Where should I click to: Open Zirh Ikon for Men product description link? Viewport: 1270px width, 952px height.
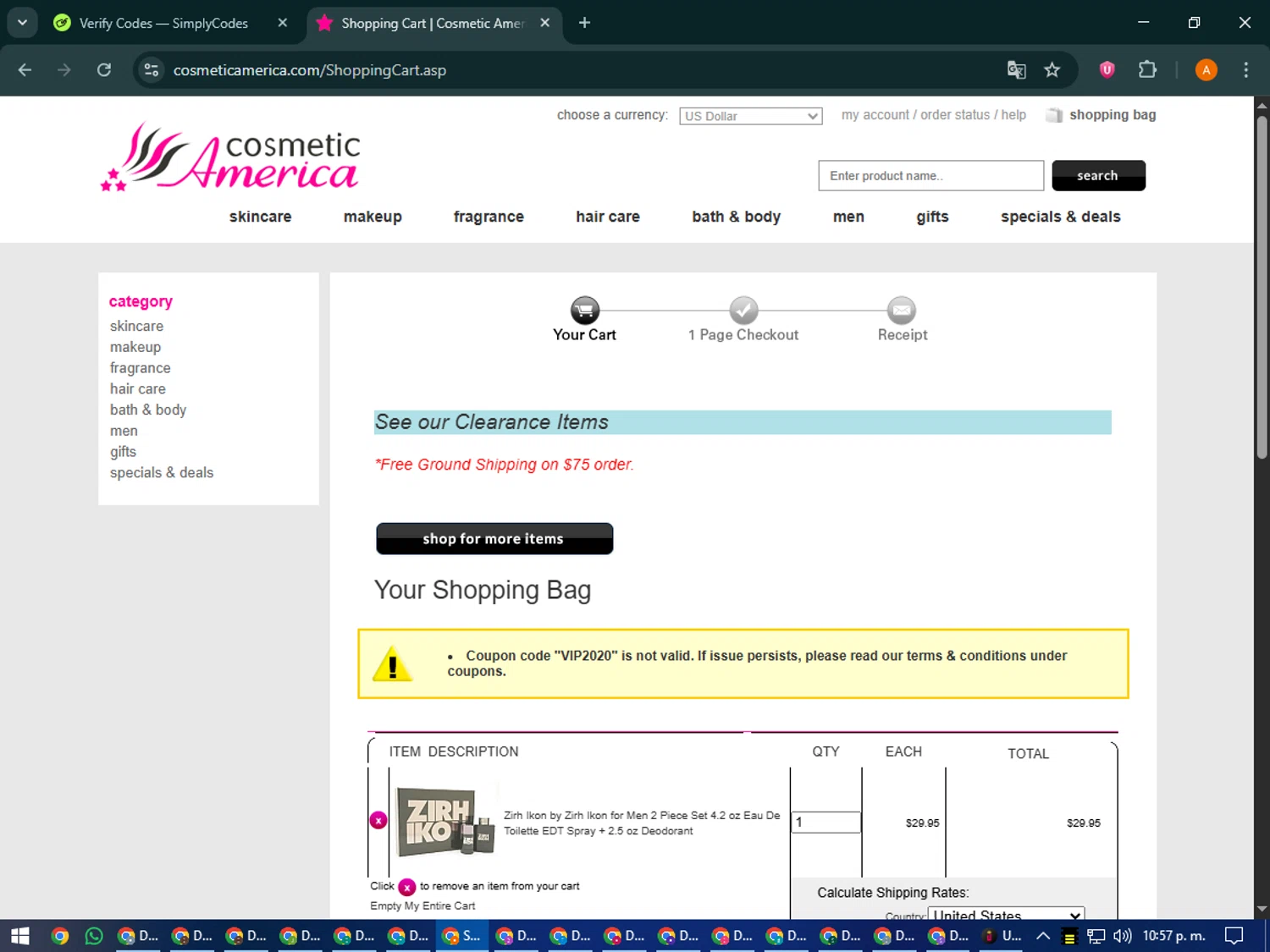642,823
